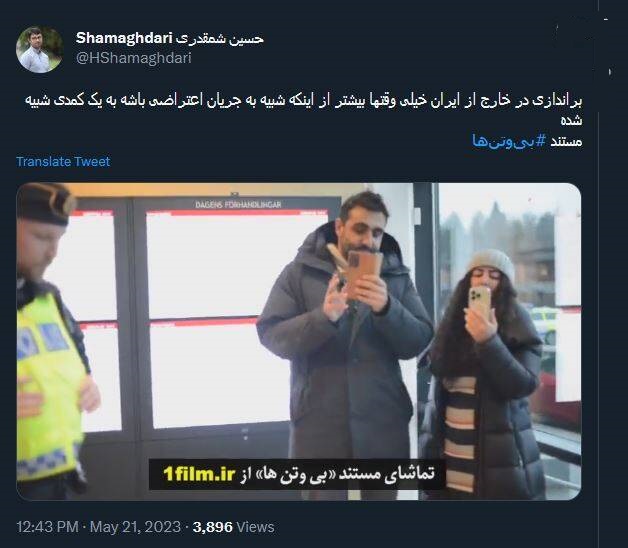
Task: Click the yellow 1film.ir watermark in video
Action: pyautogui.click(x=199, y=474)
